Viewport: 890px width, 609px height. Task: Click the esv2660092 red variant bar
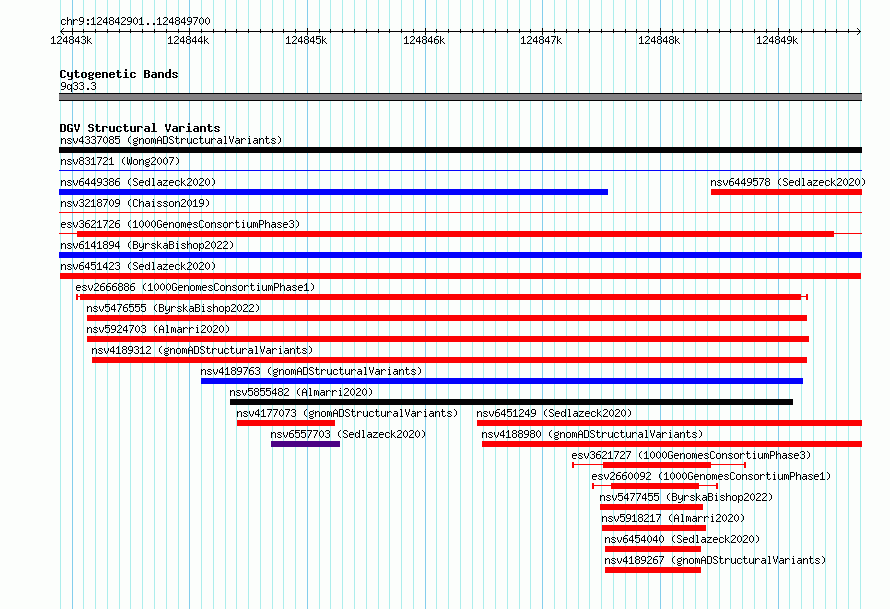coord(654,486)
